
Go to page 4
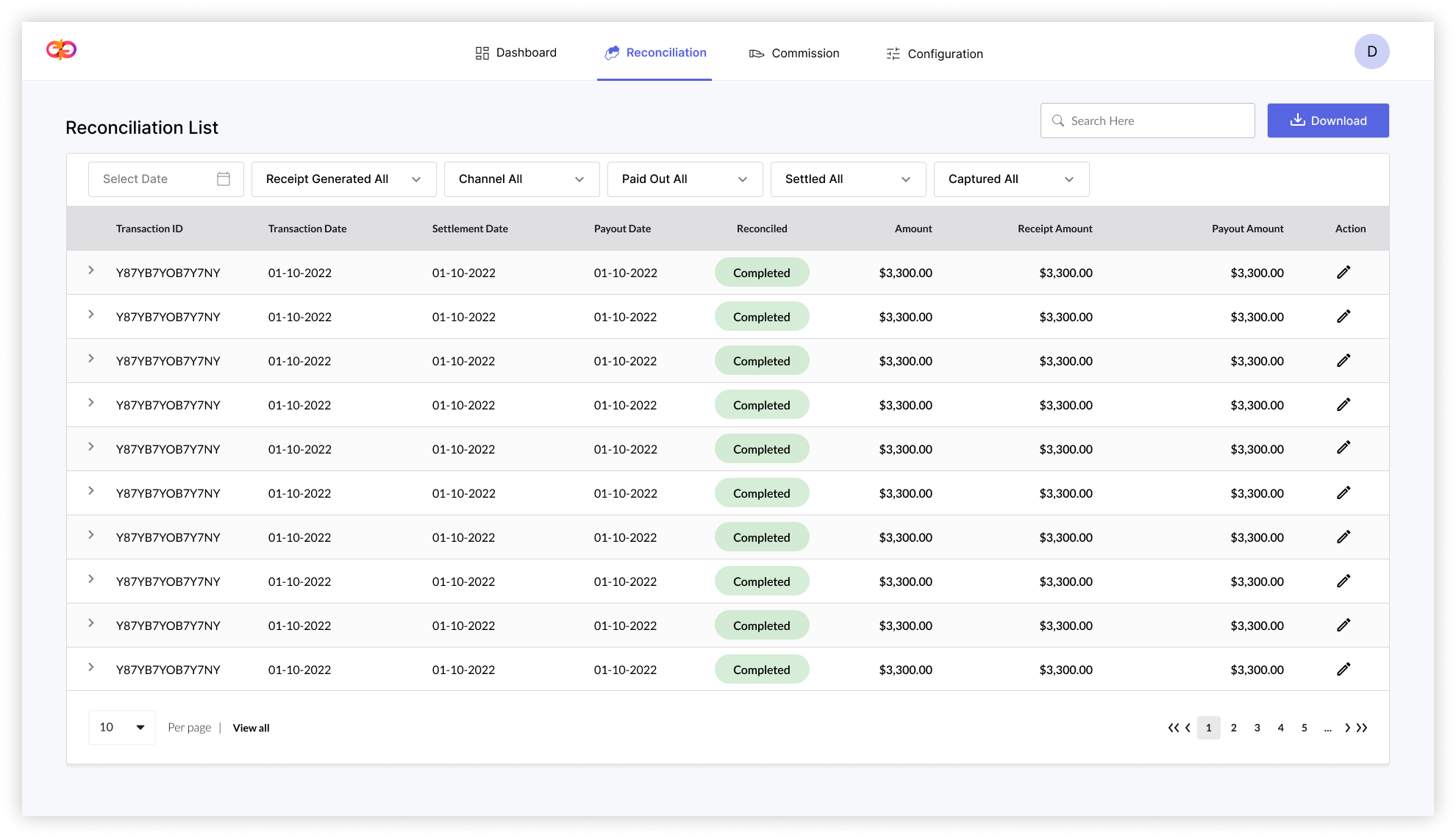click(1281, 728)
